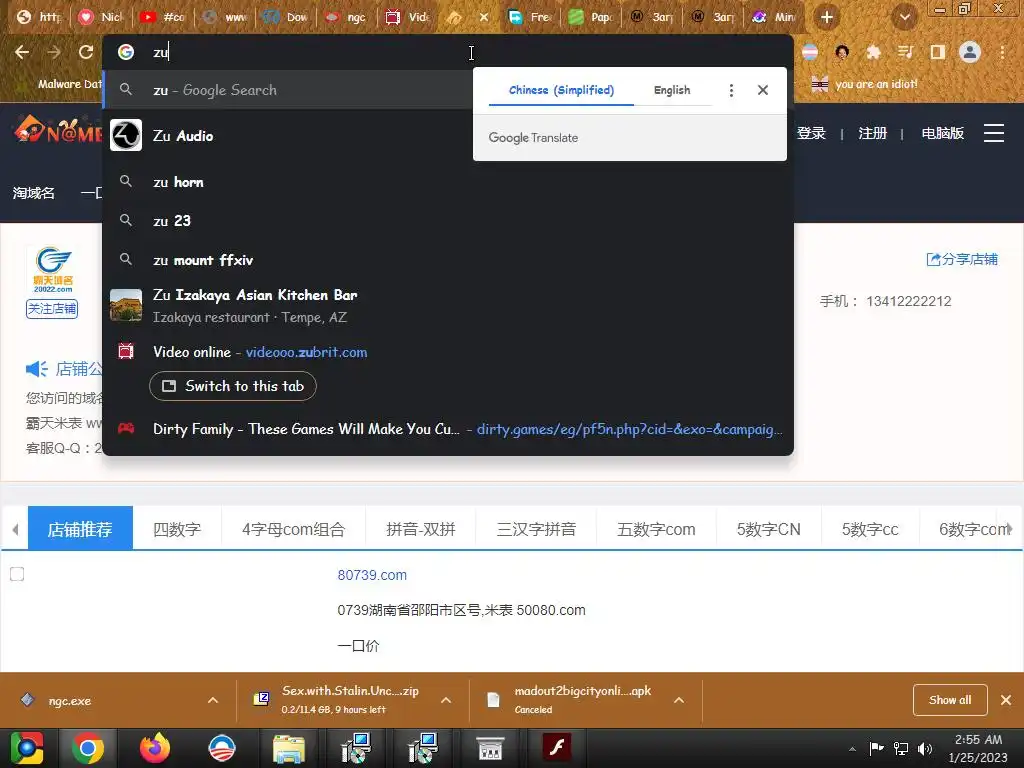
Task: Select the 5数字cc category tab
Action: (871, 528)
